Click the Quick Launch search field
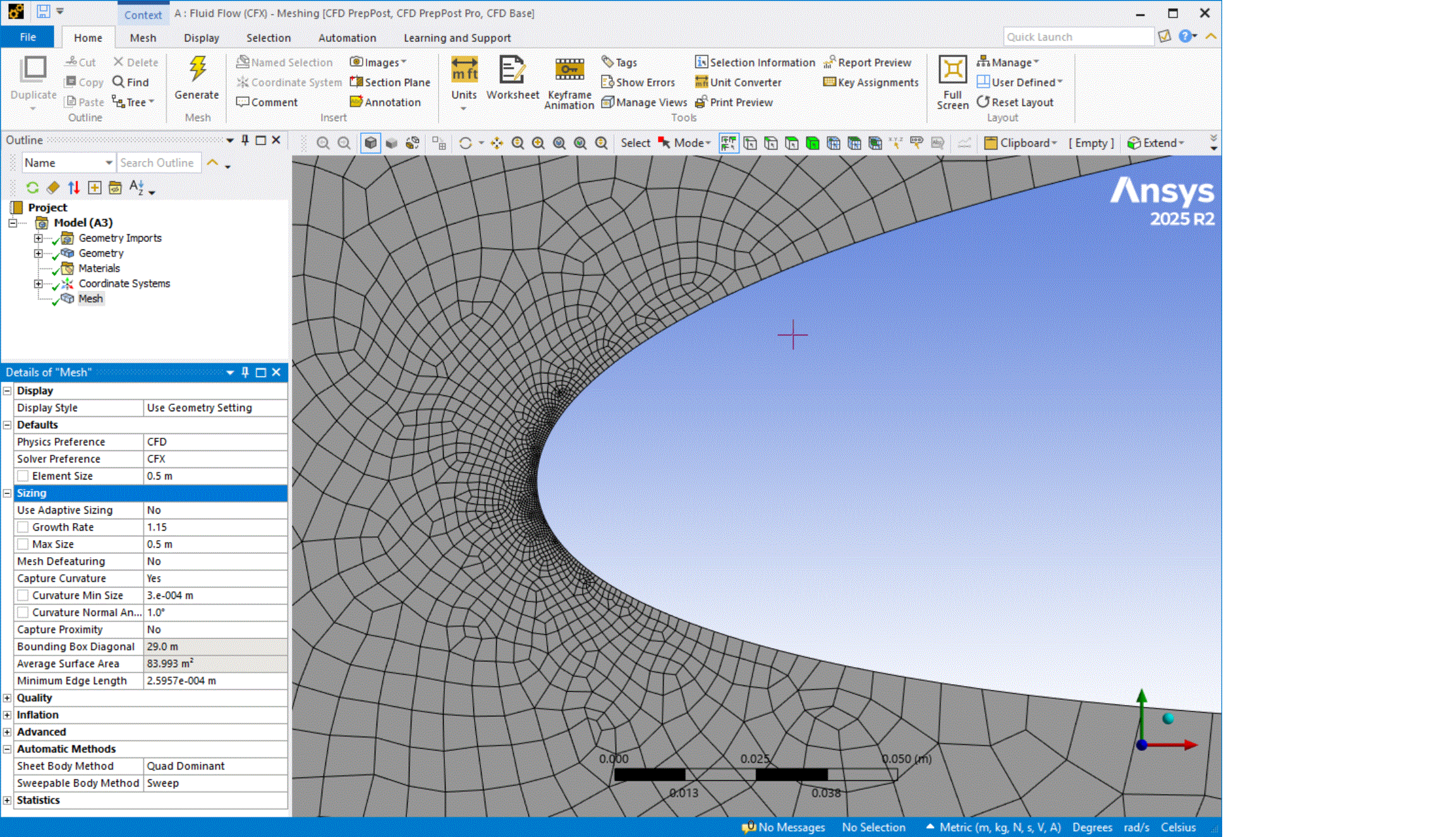 tap(1078, 37)
